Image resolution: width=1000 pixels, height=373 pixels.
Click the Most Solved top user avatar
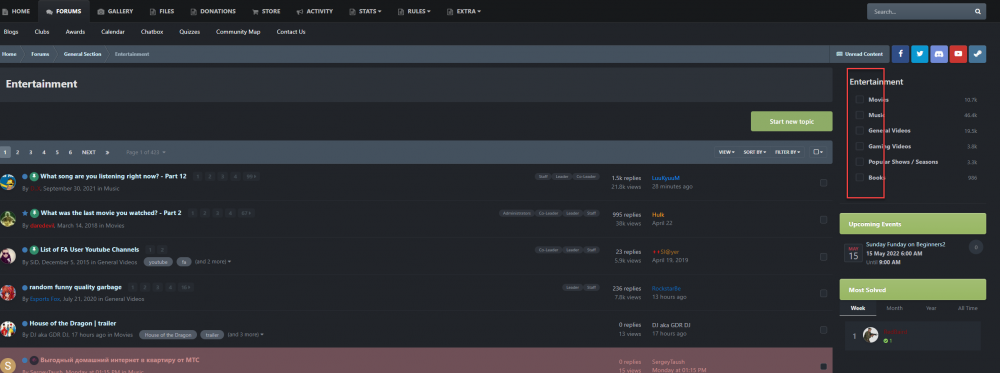tap(871, 335)
